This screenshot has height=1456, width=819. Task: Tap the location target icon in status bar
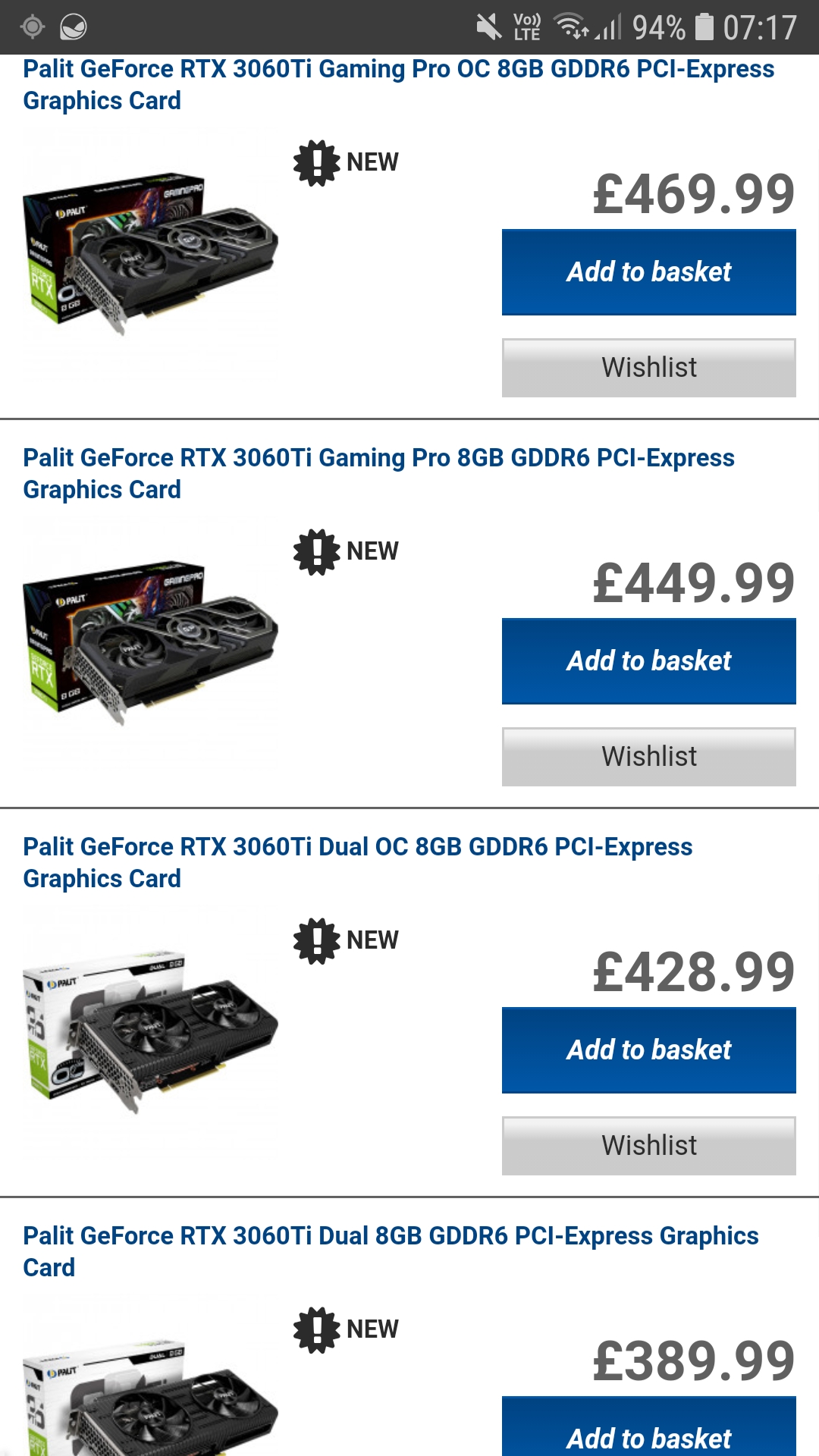32,27
